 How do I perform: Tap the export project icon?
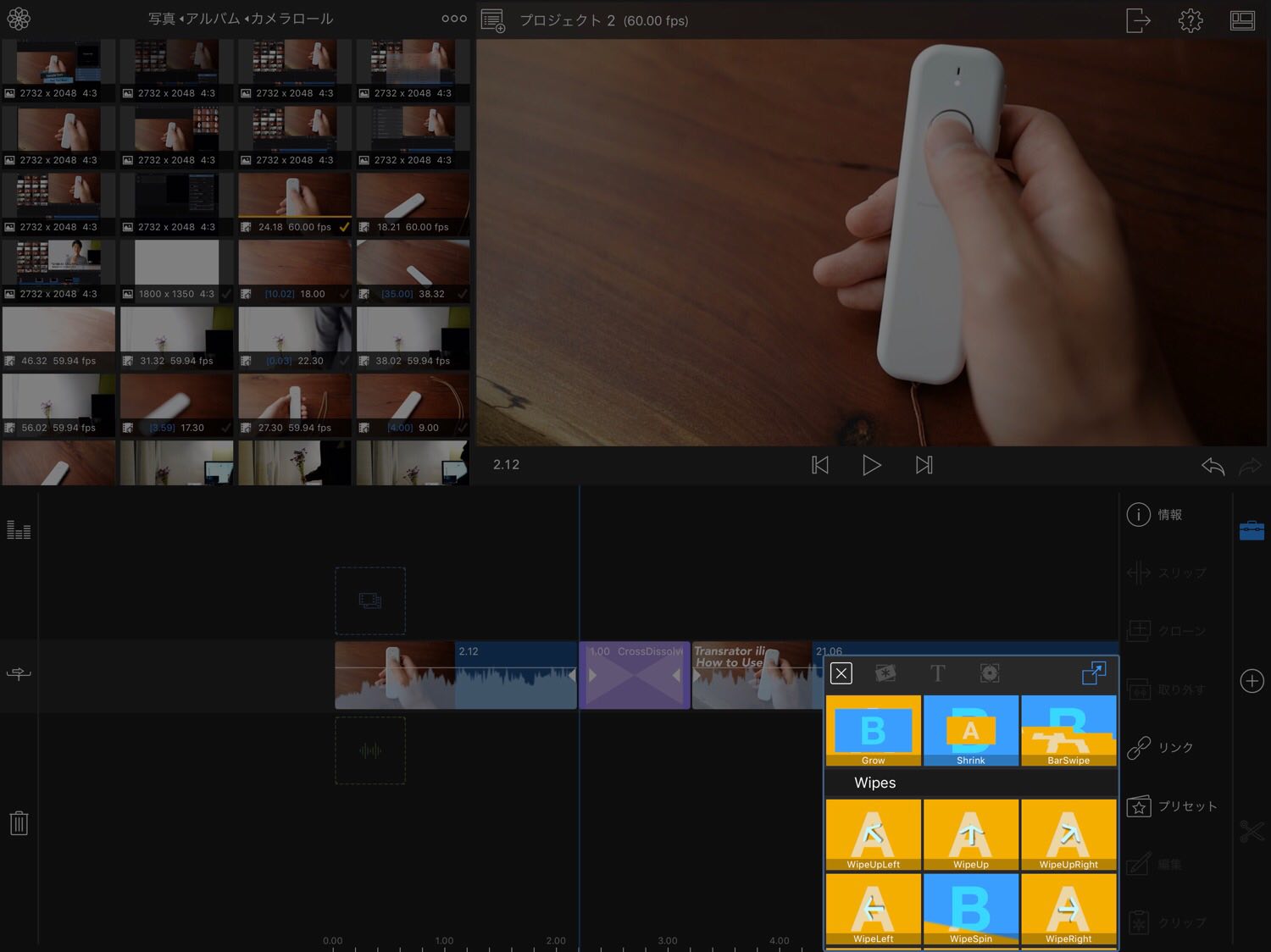click(x=1138, y=20)
